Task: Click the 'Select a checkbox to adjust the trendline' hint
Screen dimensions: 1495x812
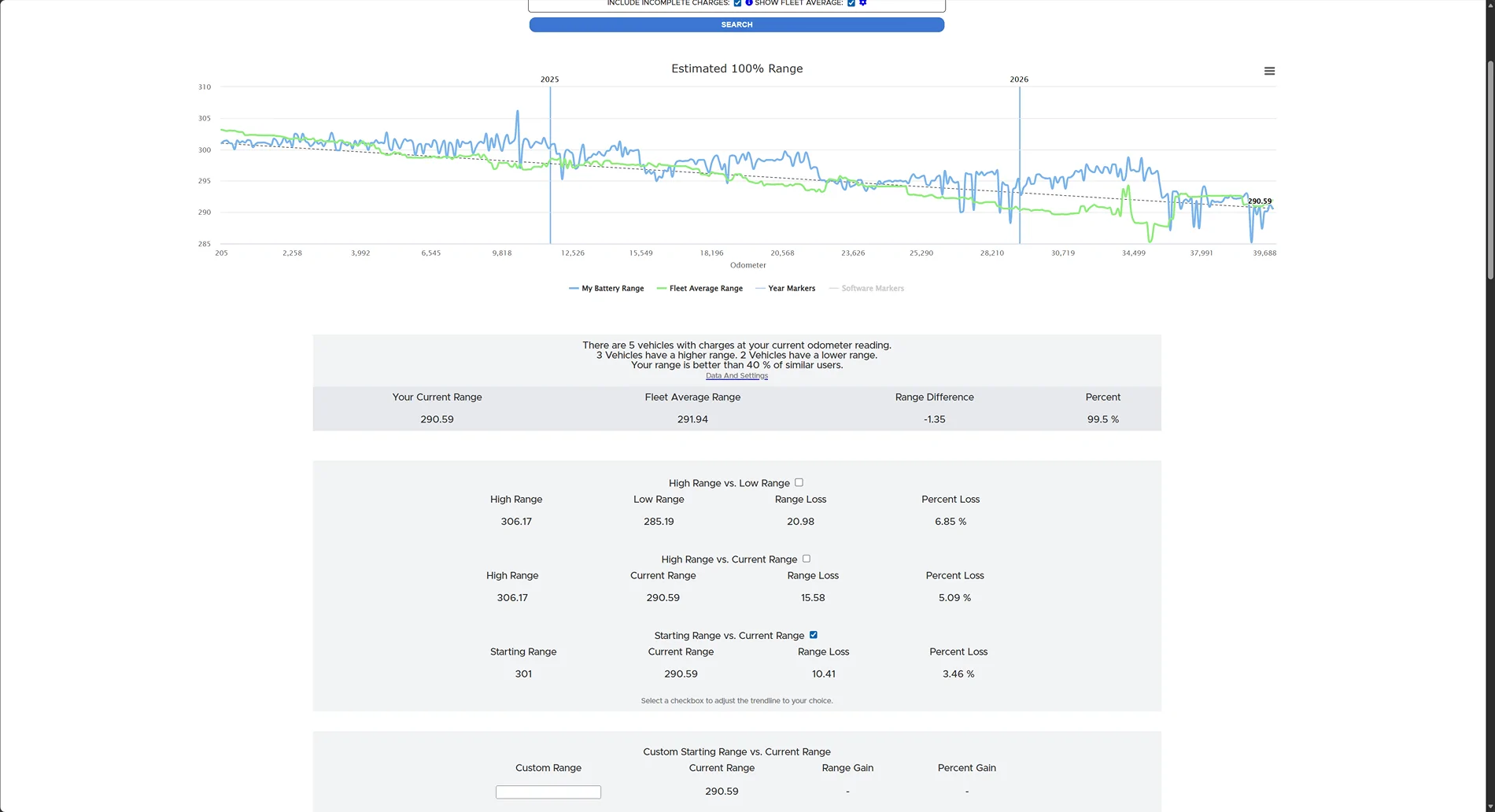Action: [x=736, y=701]
